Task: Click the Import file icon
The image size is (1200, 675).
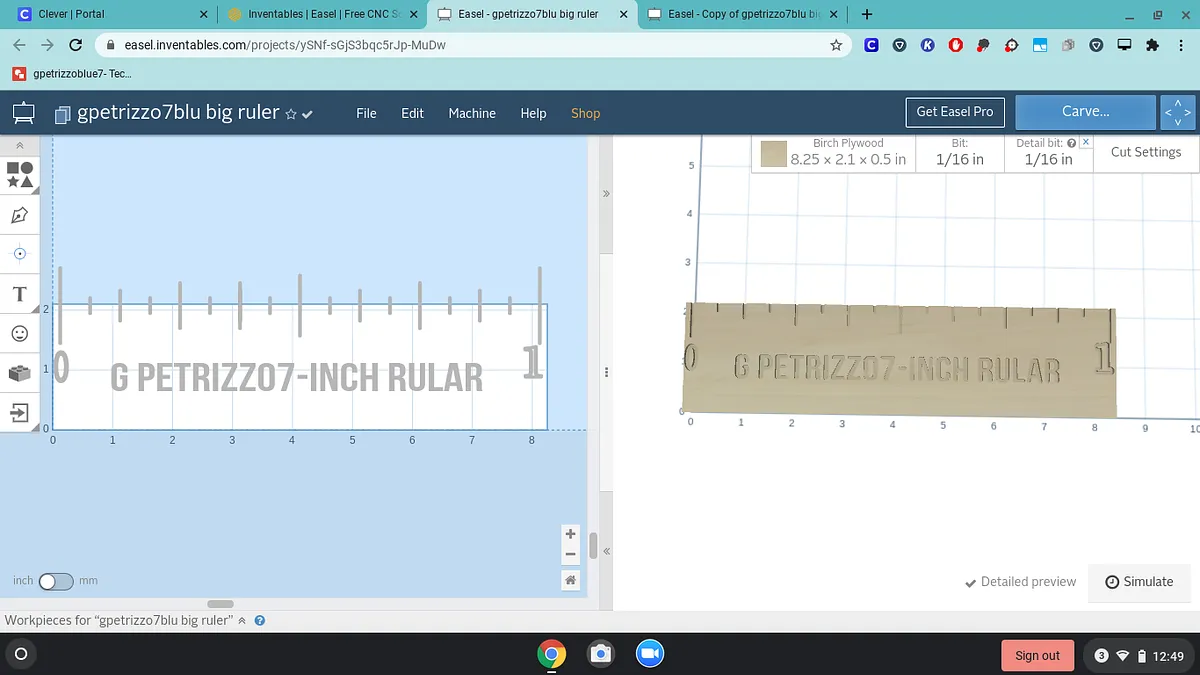Action: [20, 412]
